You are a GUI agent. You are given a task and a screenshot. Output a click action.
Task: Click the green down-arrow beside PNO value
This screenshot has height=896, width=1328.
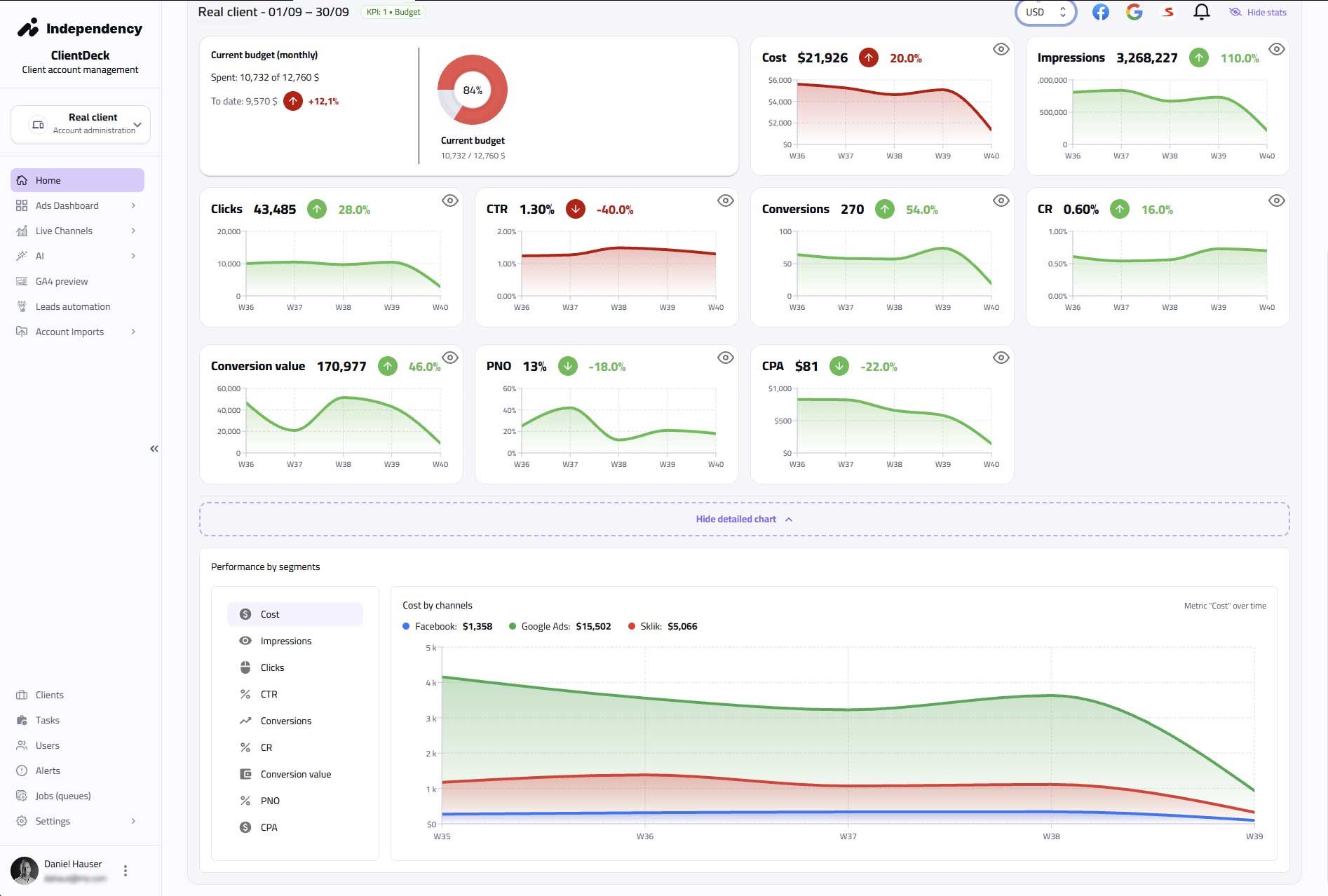pyautogui.click(x=567, y=366)
